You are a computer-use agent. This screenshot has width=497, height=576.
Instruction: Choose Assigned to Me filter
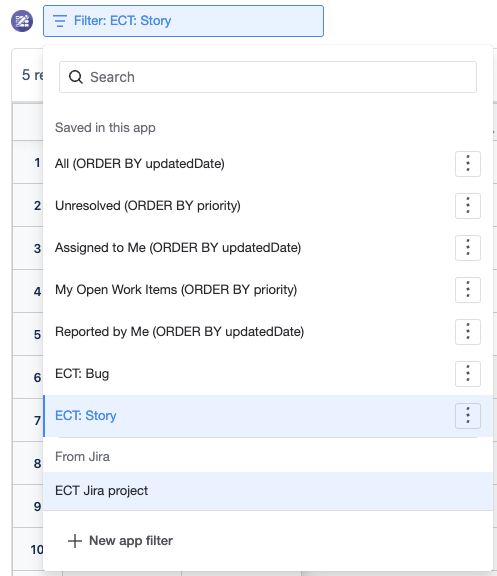(178, 248)
